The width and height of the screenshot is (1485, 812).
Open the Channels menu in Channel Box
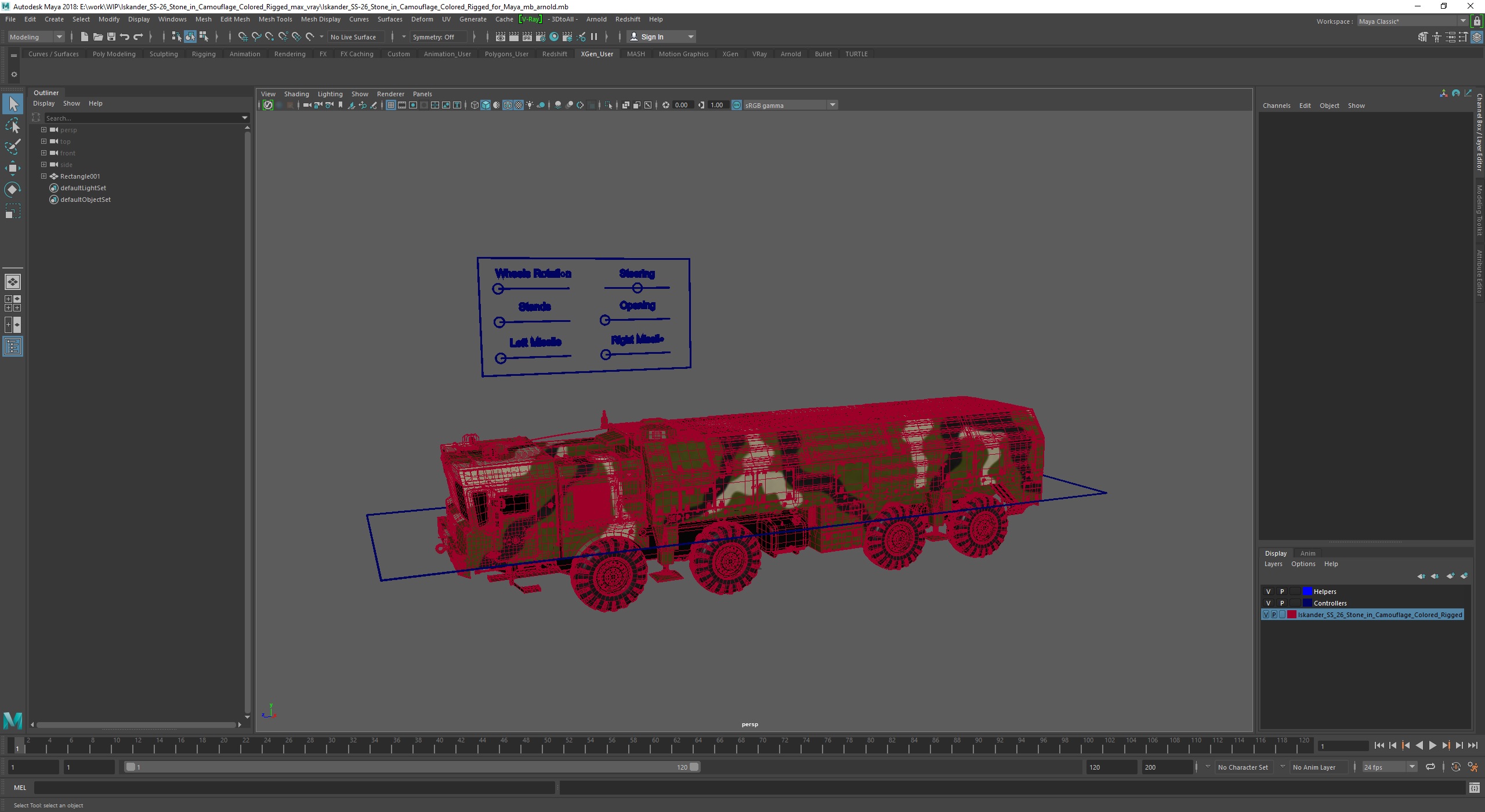[x=1276, y=106]
